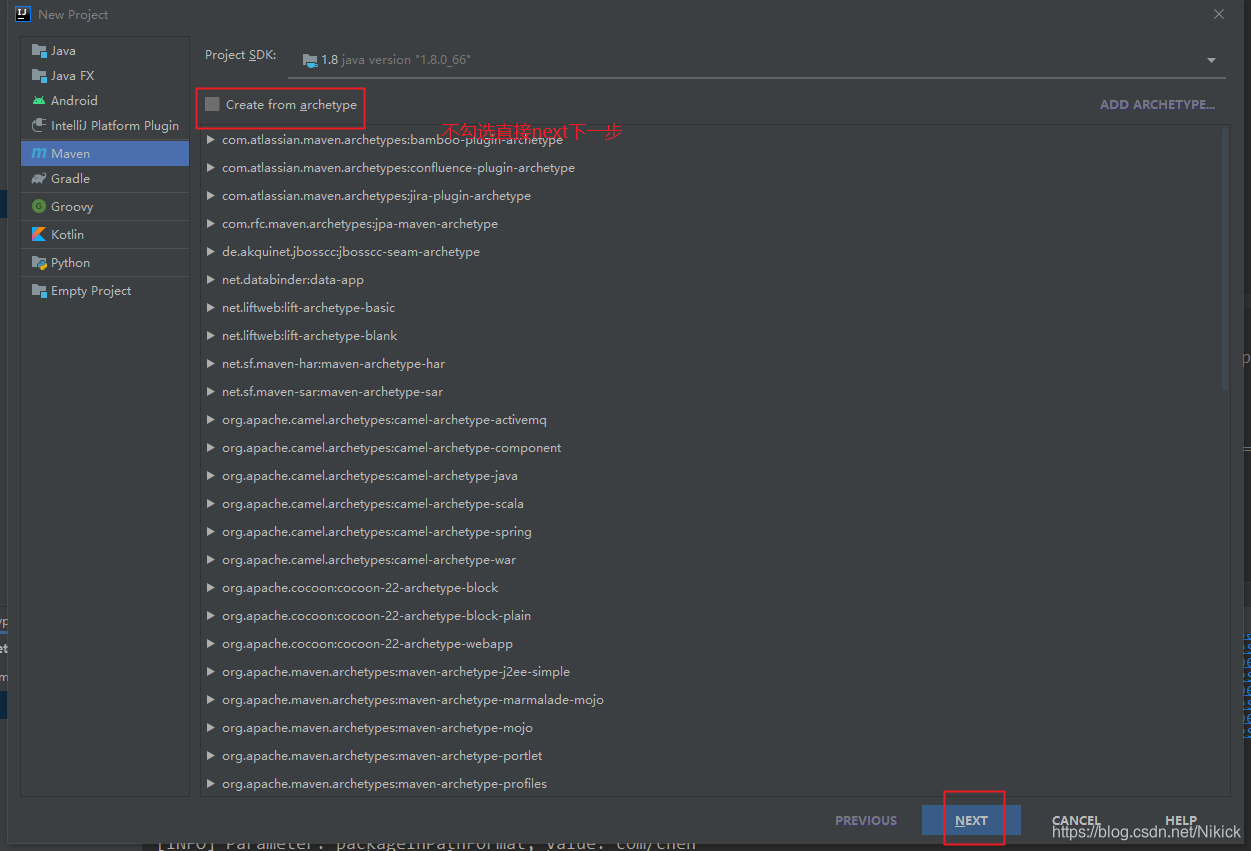Click the HELP button
Viewport: 1251px width, 851px height.
point(1181,820)
